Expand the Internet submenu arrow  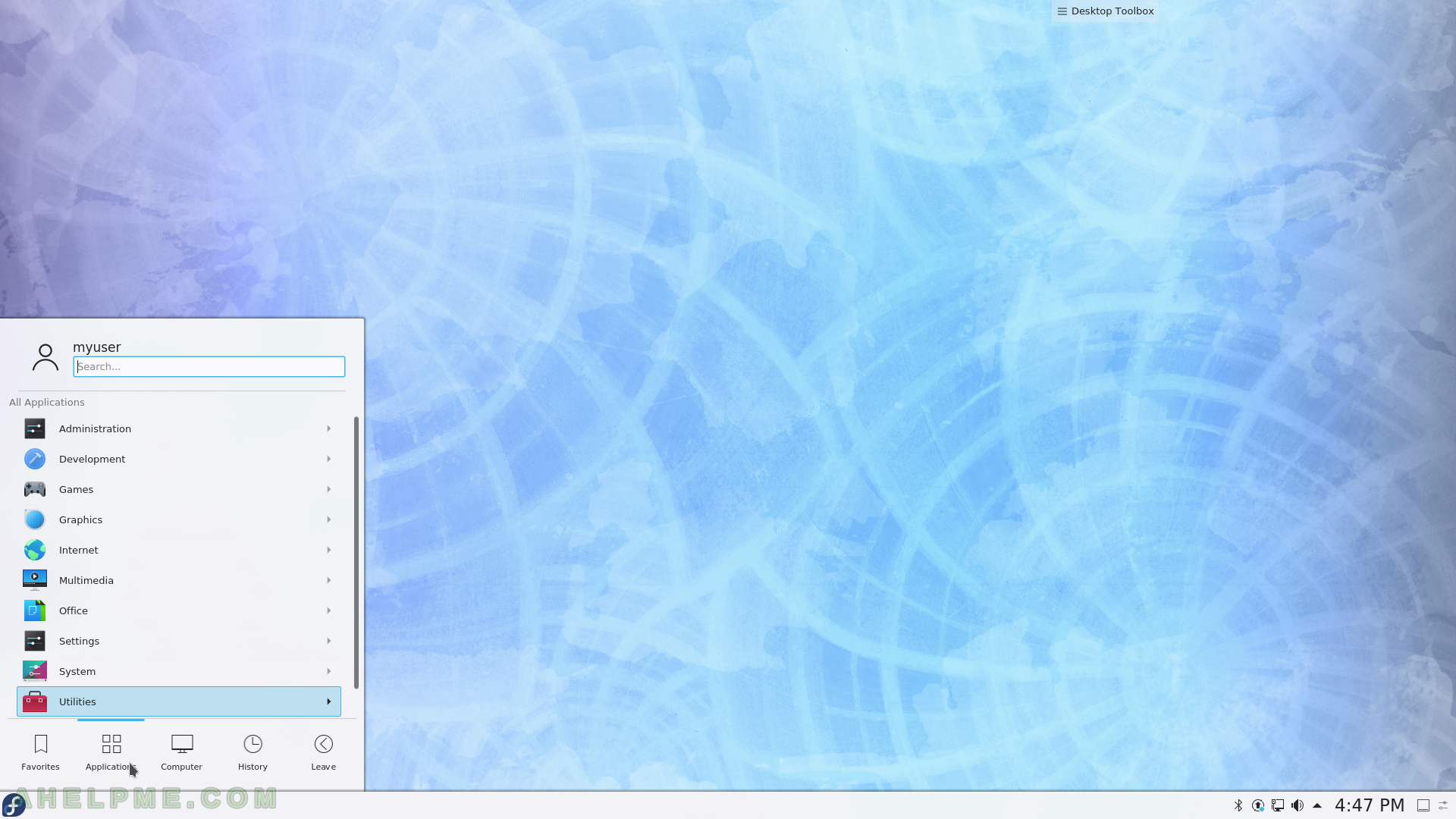(x=329, y=550)
